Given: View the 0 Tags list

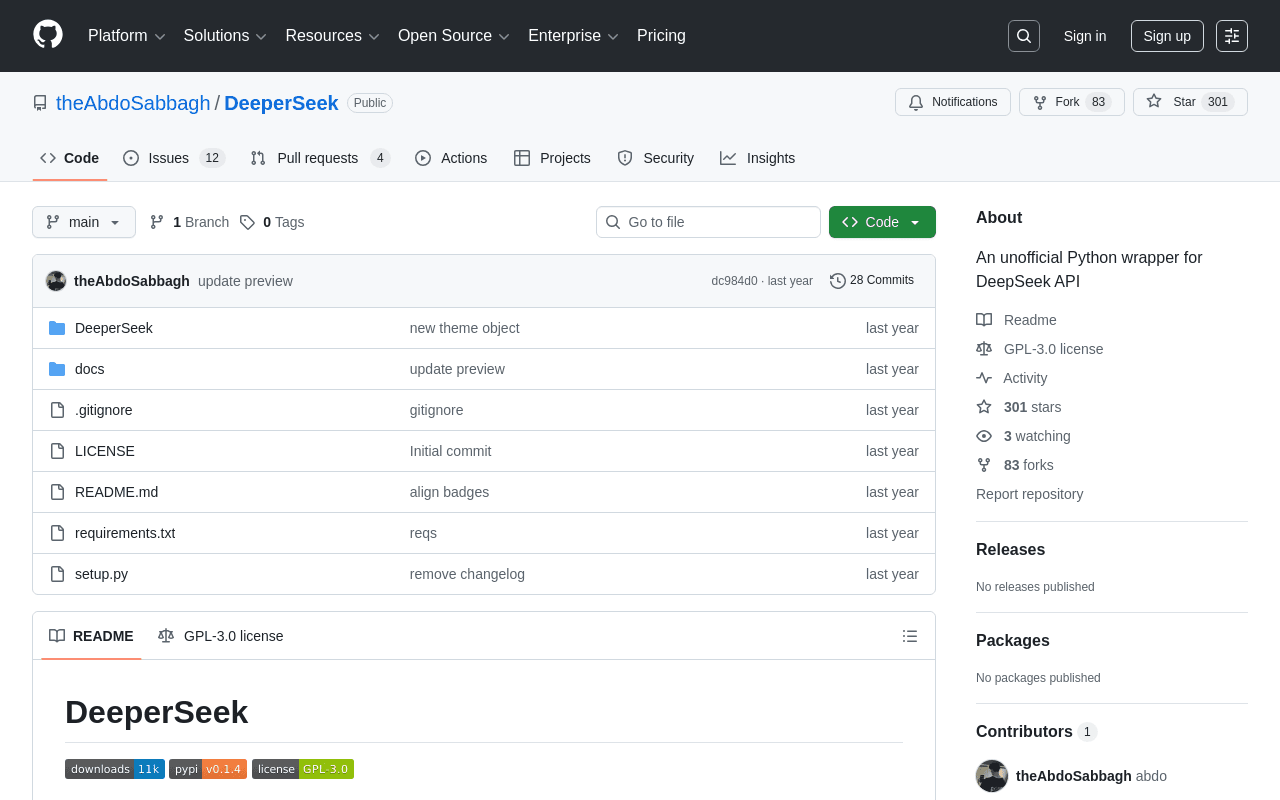Looking at the screenshot, I should pyautogui.click(x=272, y=222).
